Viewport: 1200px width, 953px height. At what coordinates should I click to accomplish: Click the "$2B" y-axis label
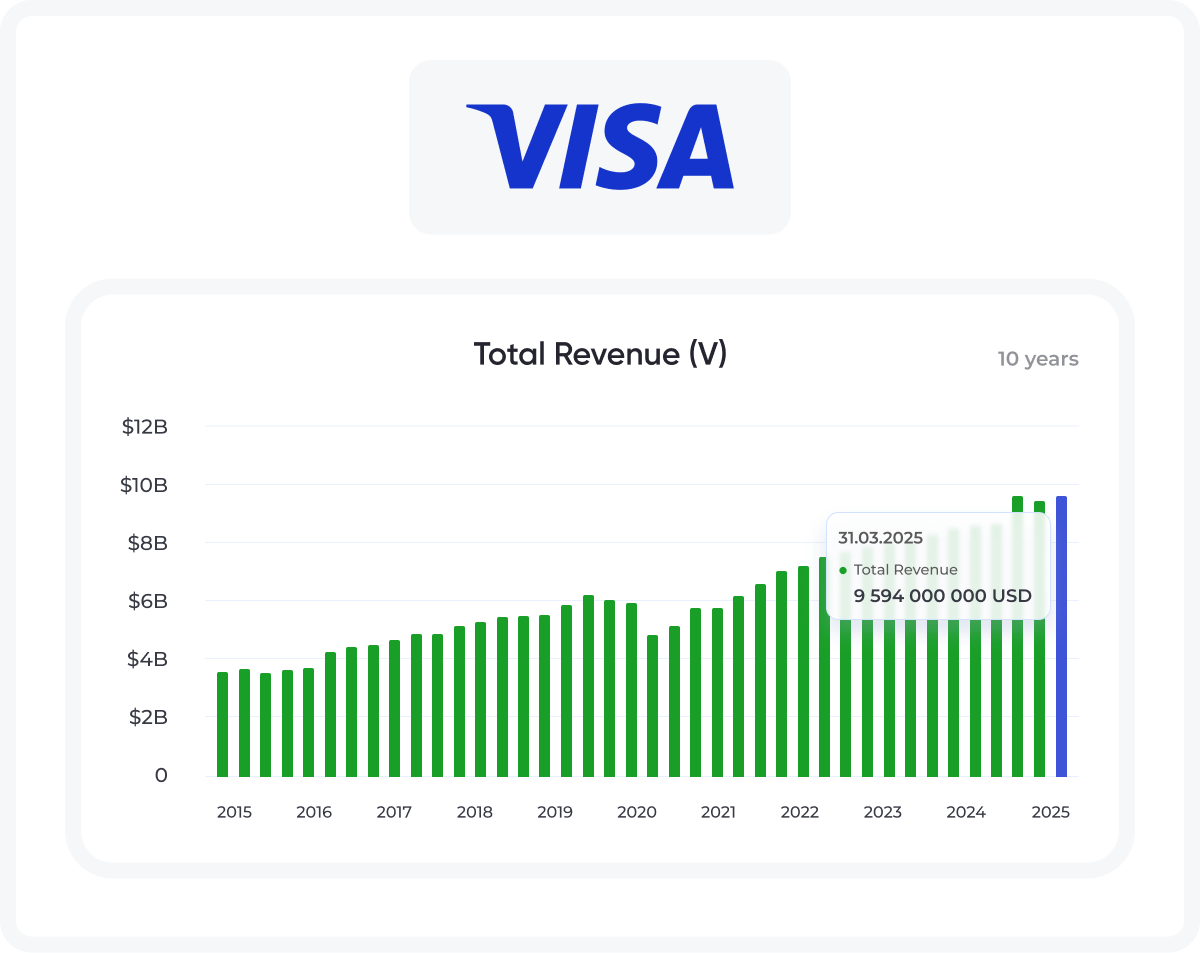[147, 717]
